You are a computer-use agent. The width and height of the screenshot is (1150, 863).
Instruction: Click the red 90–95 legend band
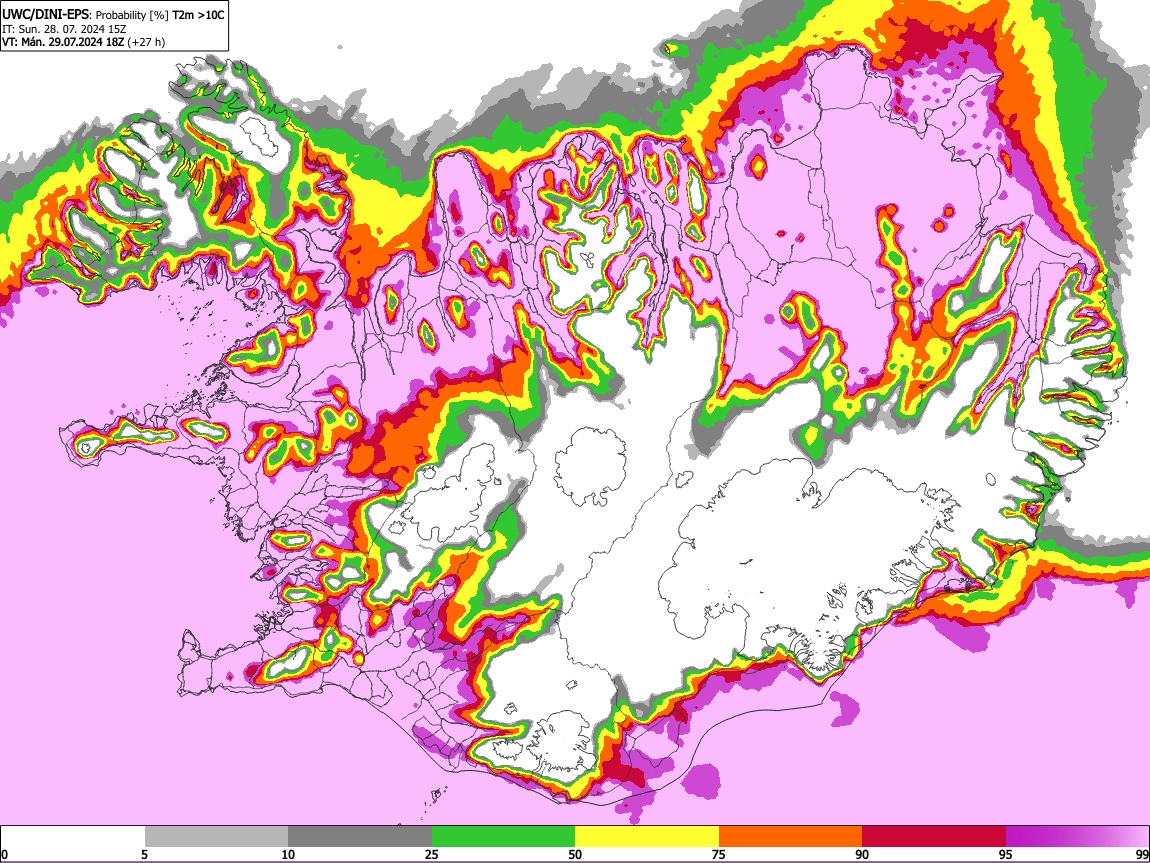934,837
